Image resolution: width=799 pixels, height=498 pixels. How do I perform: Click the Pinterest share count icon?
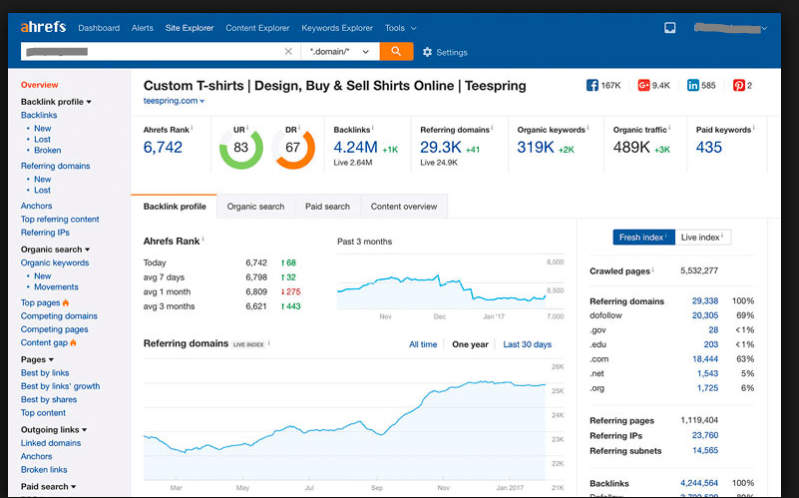pos(738,85)
